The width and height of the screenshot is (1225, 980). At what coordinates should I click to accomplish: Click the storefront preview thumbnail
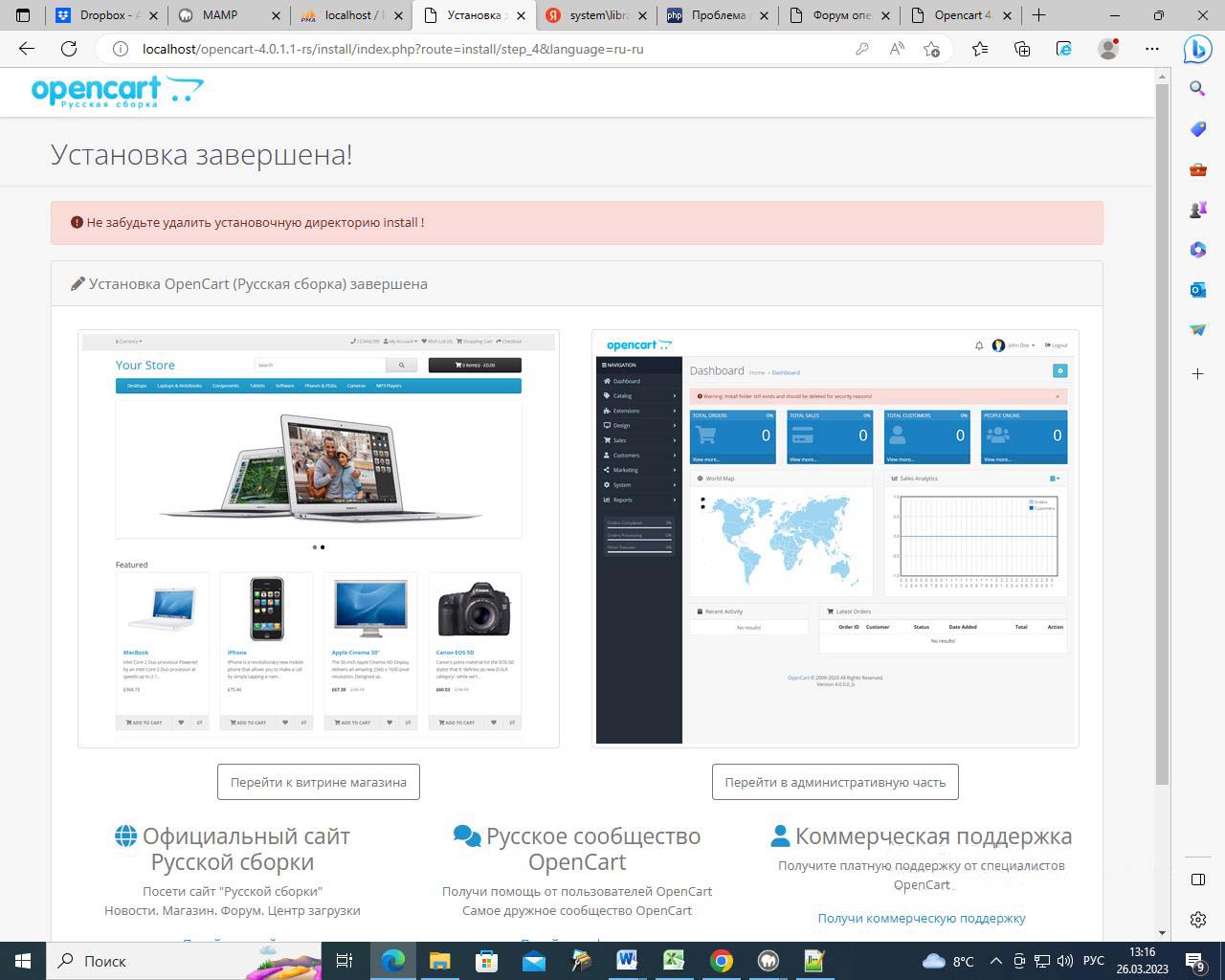click(x=318, y=539)
